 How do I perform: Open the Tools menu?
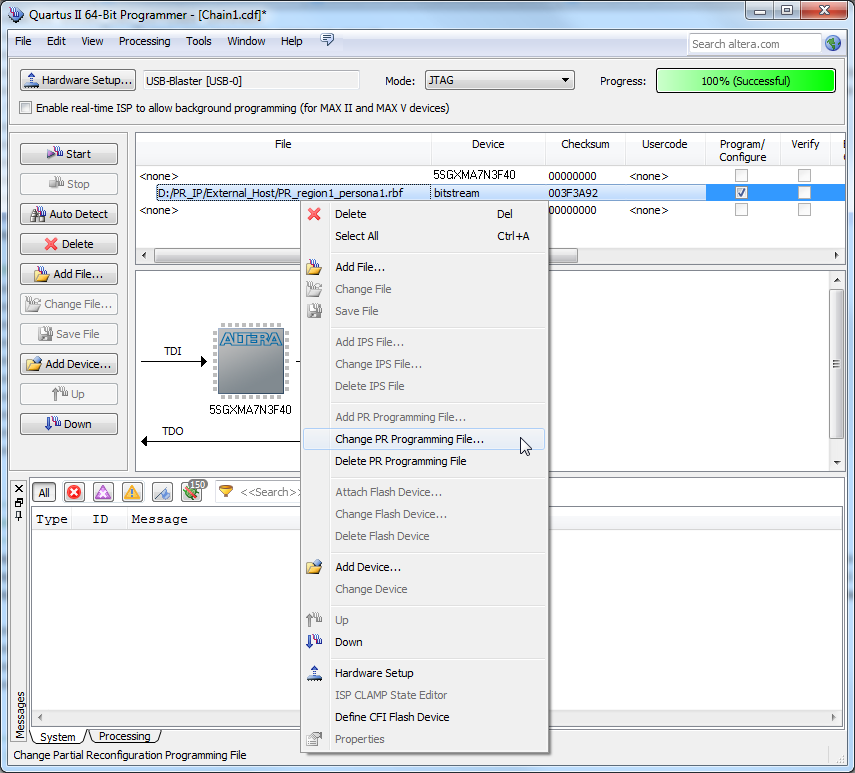199,41
